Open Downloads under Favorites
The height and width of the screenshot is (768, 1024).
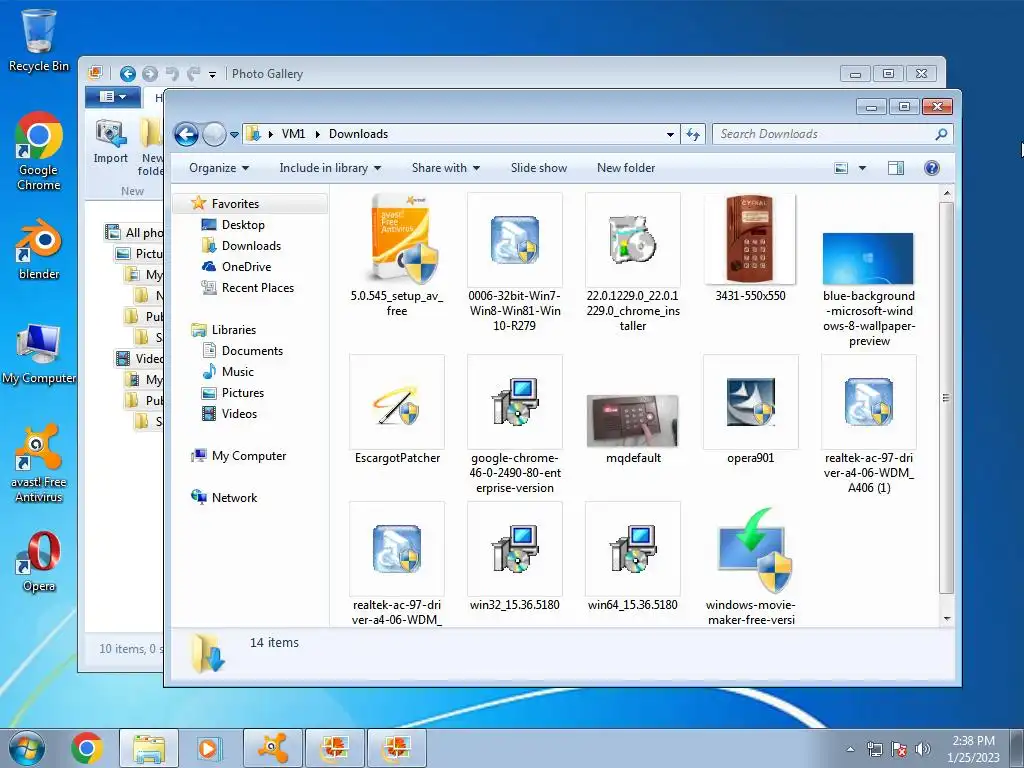coord(242,246)
